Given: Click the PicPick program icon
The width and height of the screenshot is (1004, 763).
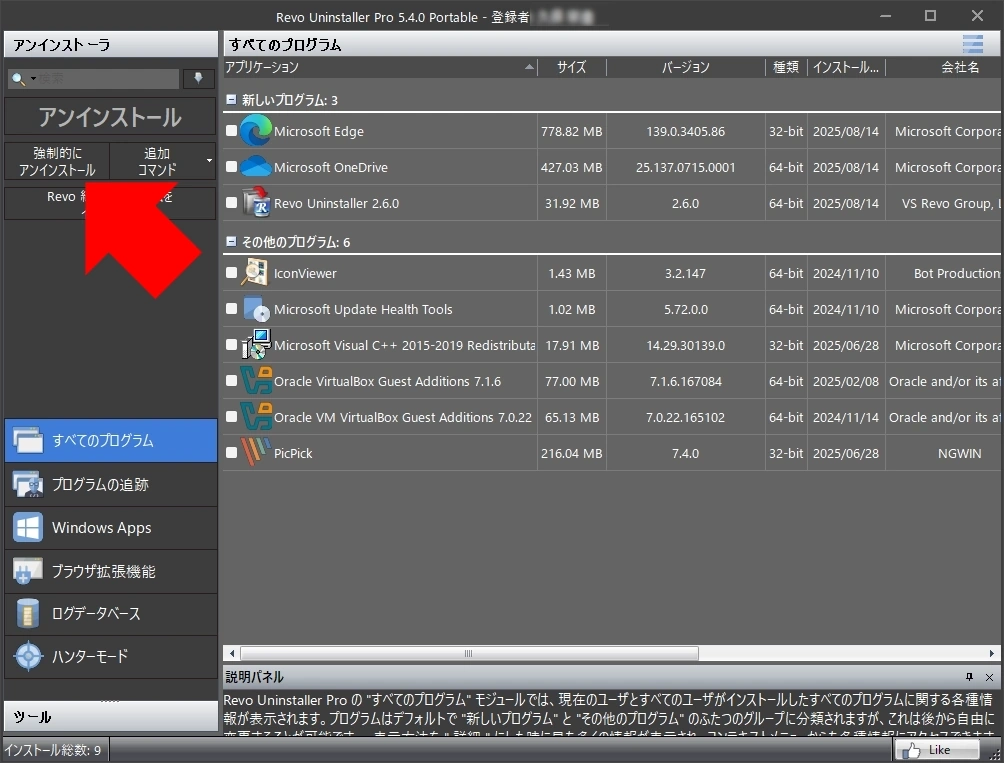Looking at the screenshot, I should point(255,452).
